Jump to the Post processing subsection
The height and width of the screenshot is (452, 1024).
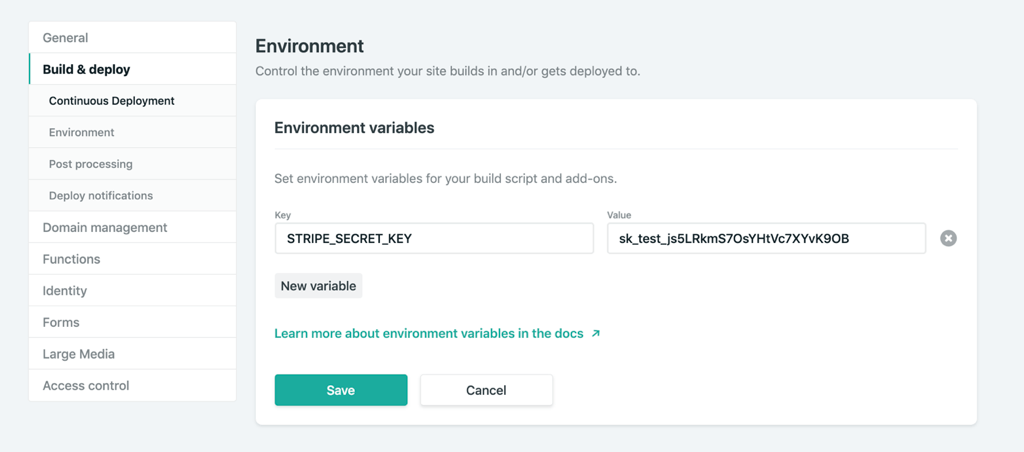click(133, 164)
